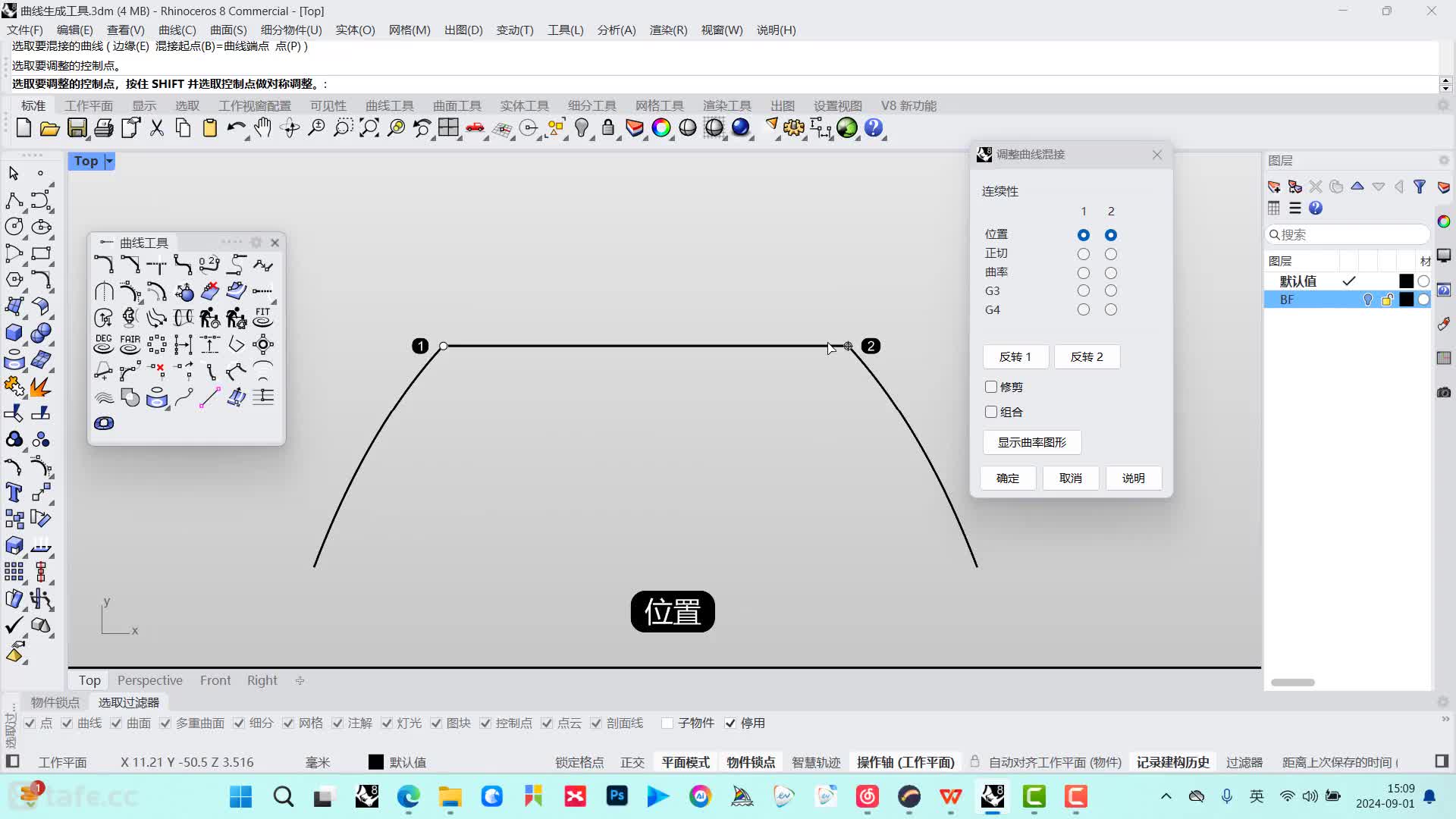
Task: Click the Undo arrow icon
Action: pos(236,128)
